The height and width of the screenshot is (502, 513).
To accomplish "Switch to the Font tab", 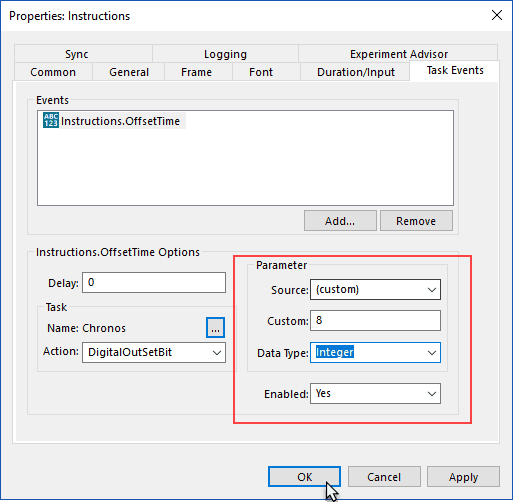I will pyautogui.click(x=261, y=72).
